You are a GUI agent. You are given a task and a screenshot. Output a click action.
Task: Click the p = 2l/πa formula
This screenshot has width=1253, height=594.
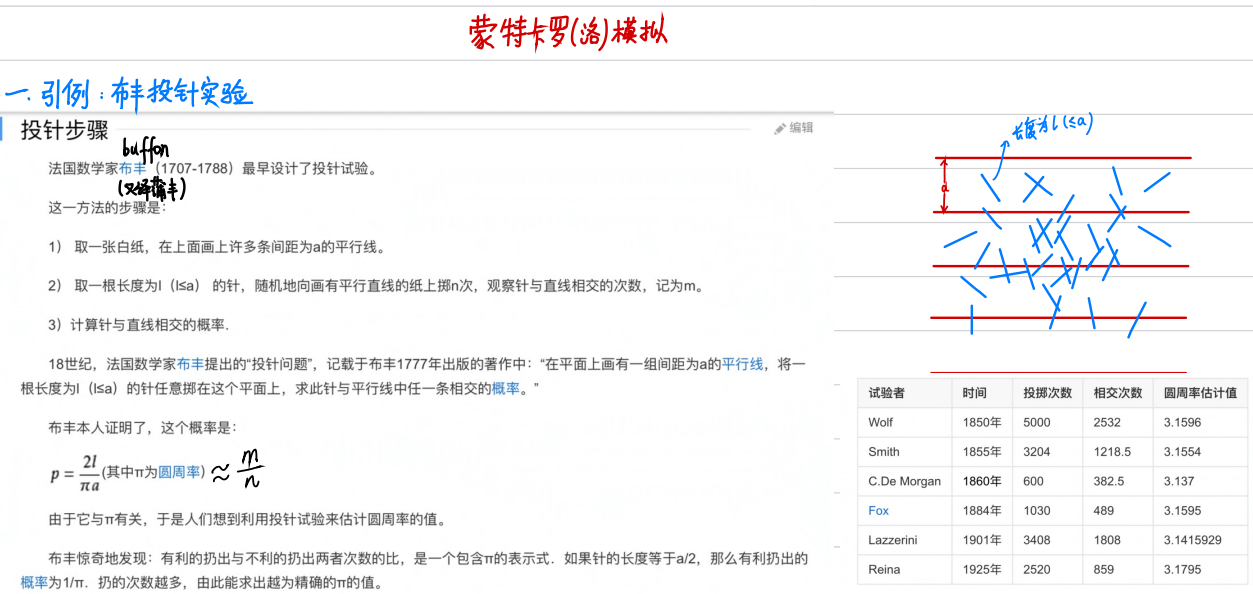76,472
